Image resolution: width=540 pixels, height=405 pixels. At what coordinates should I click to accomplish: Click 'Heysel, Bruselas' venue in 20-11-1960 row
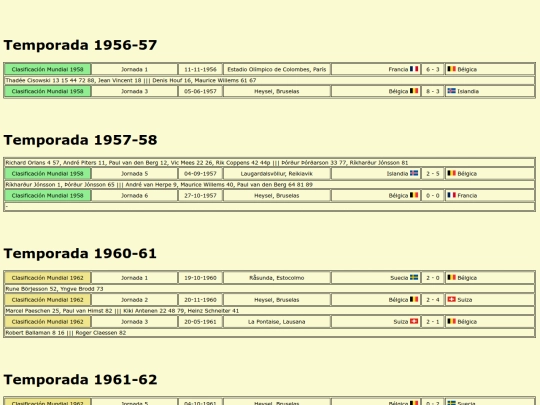coord(277,300)
